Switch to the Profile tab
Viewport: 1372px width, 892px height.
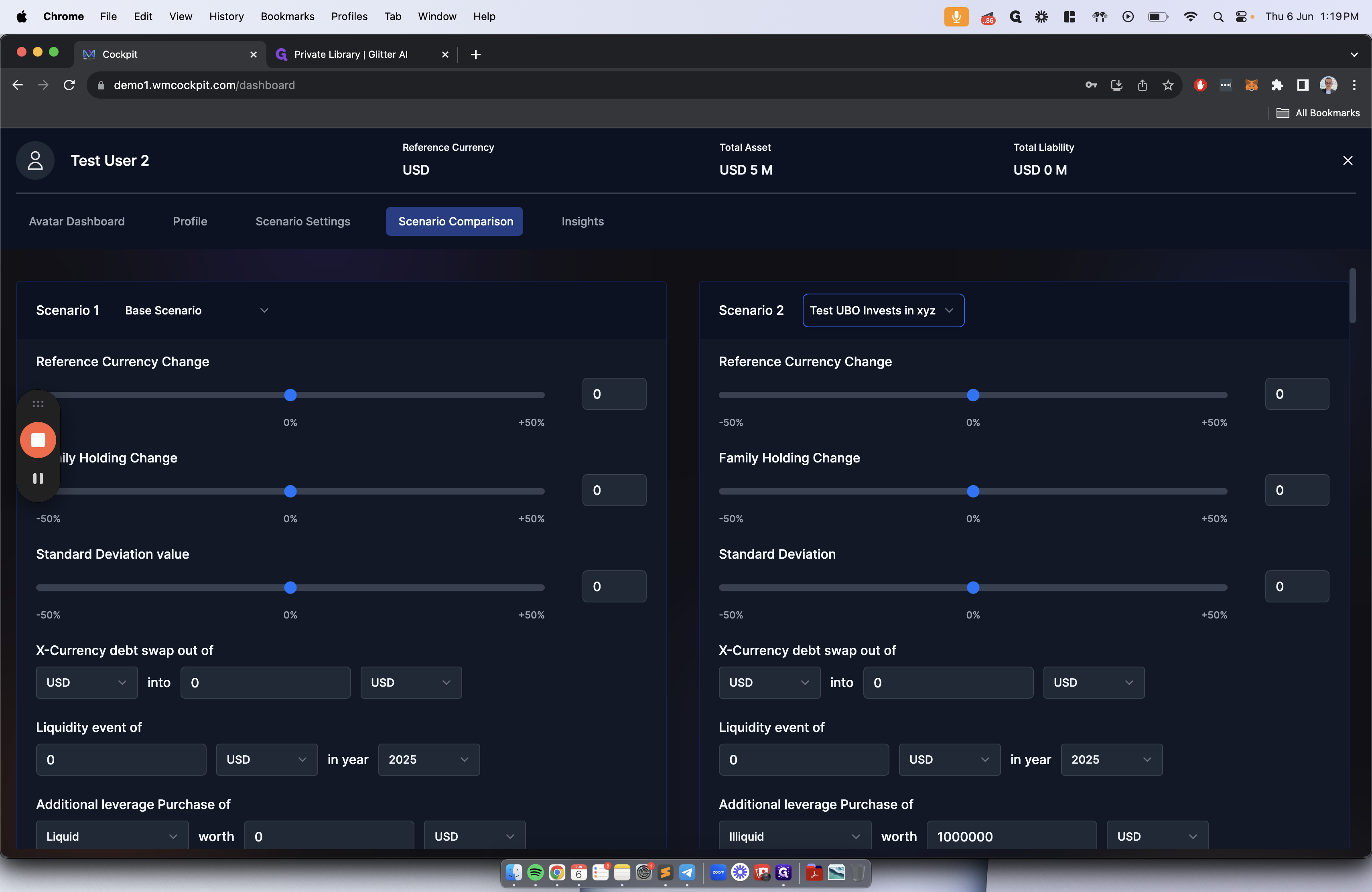pyautogui.click(x=190, y=221)
